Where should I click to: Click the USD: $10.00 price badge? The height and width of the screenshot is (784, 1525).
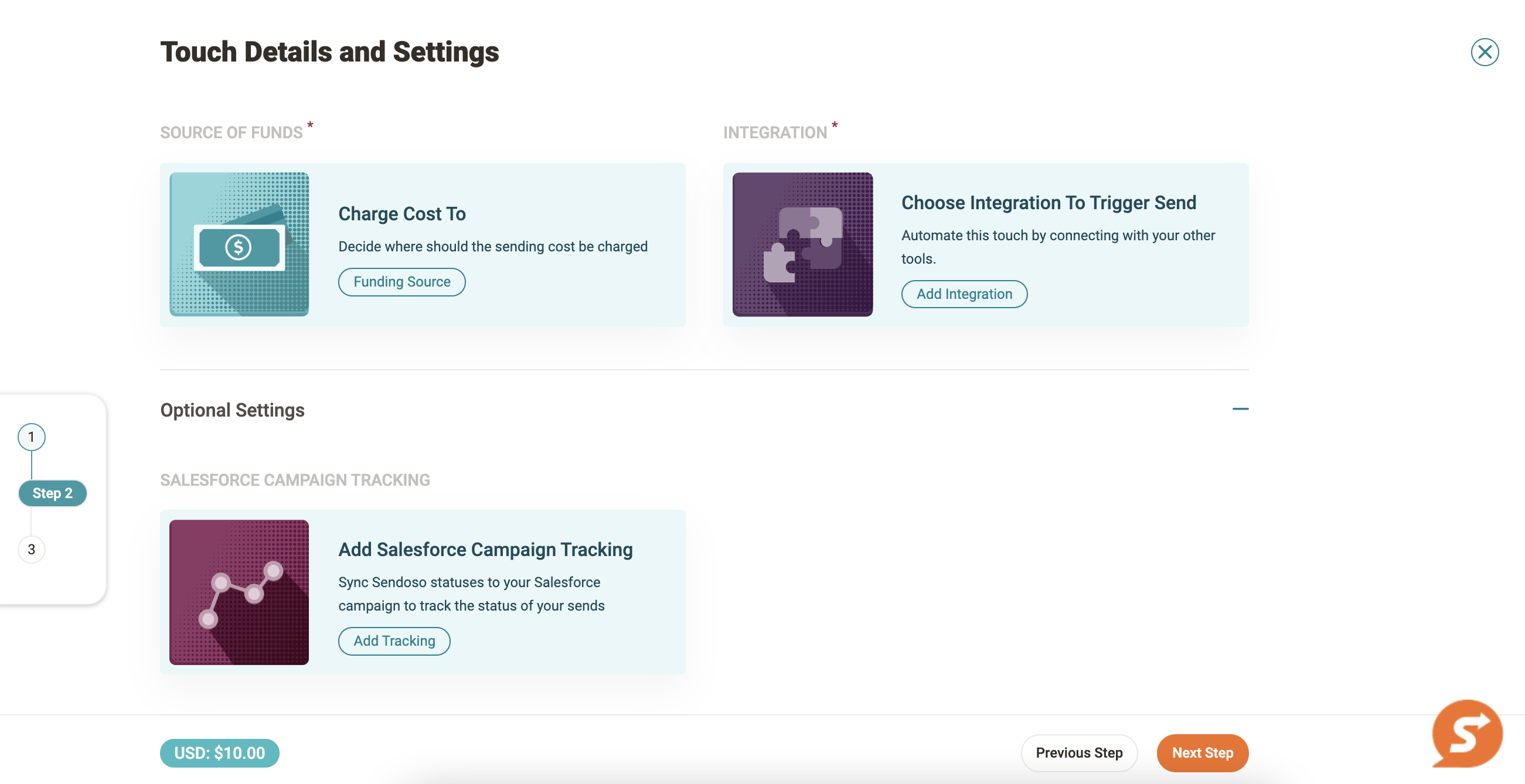coord(219,752)
